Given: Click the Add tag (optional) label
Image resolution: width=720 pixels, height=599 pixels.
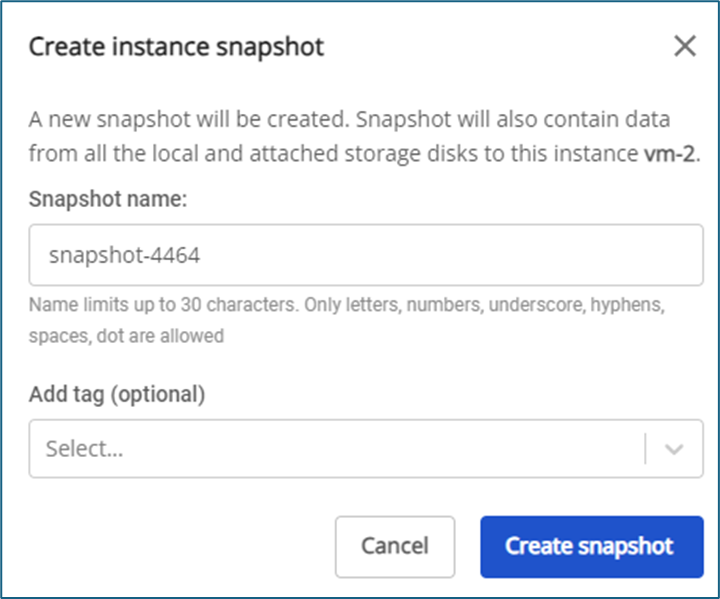Looking at the screenshot, I should (x=117, y=394).
